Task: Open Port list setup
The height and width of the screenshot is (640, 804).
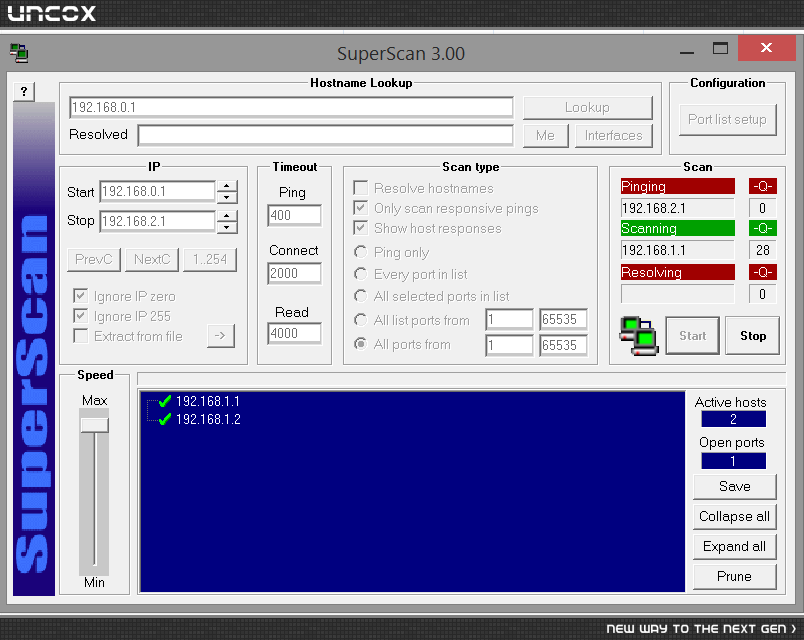Action: (x=728, y=119)
